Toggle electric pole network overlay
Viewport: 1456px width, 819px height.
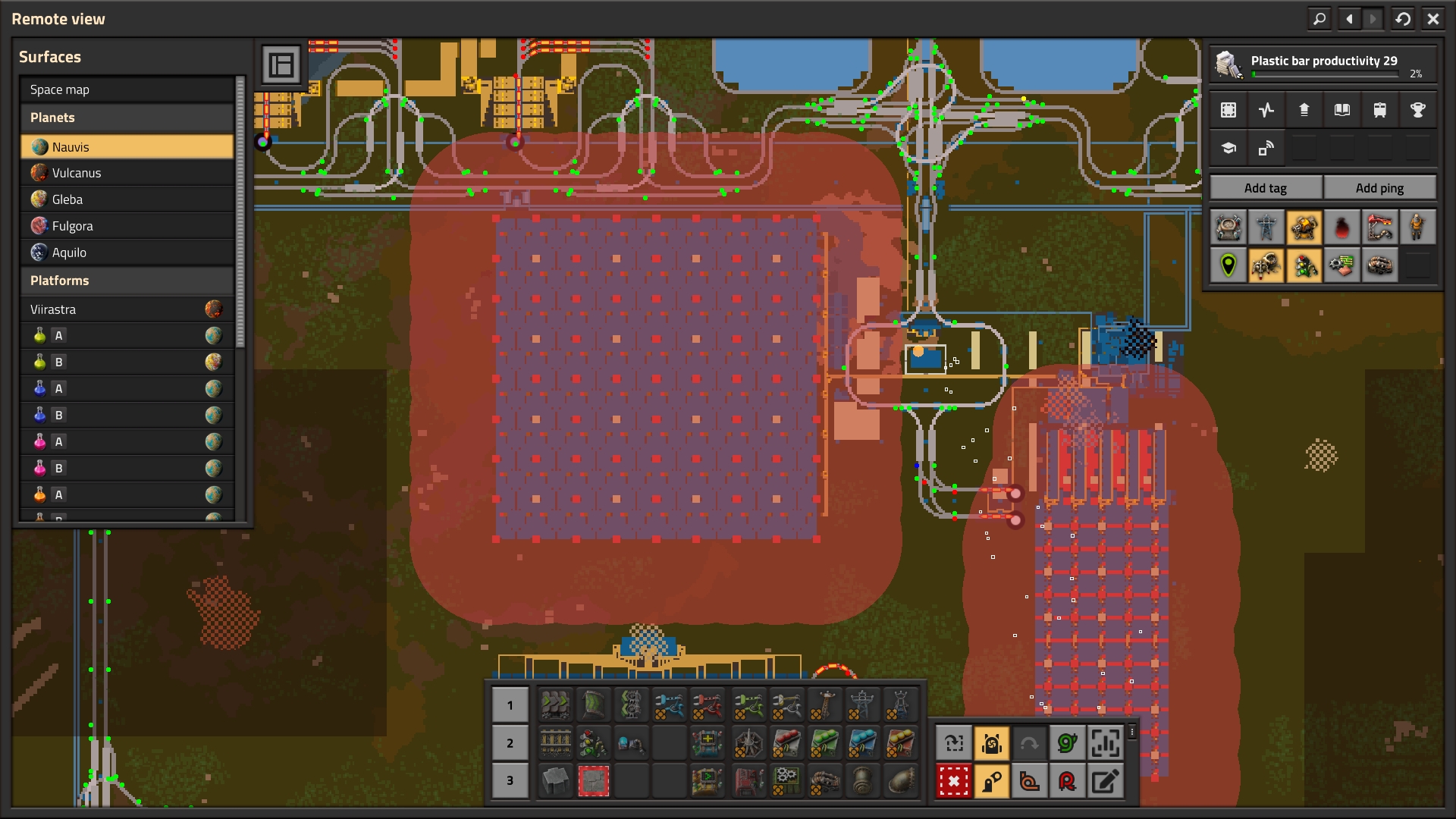tap(1266, 227)
